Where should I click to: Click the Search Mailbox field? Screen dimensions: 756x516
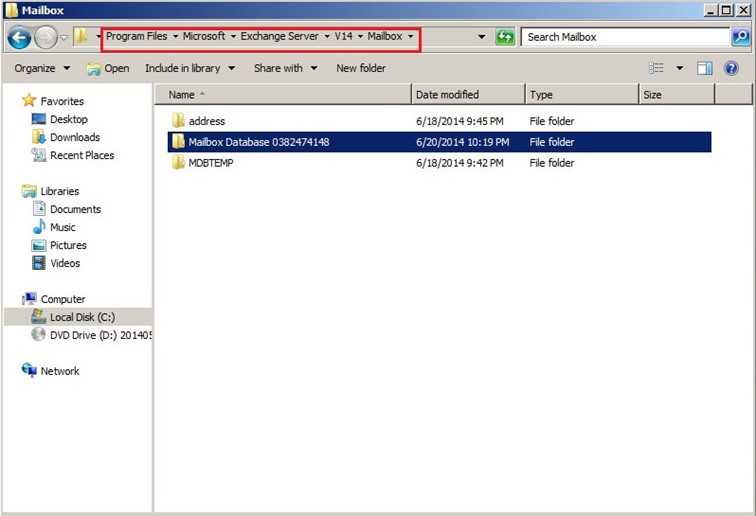pos(625,37)
